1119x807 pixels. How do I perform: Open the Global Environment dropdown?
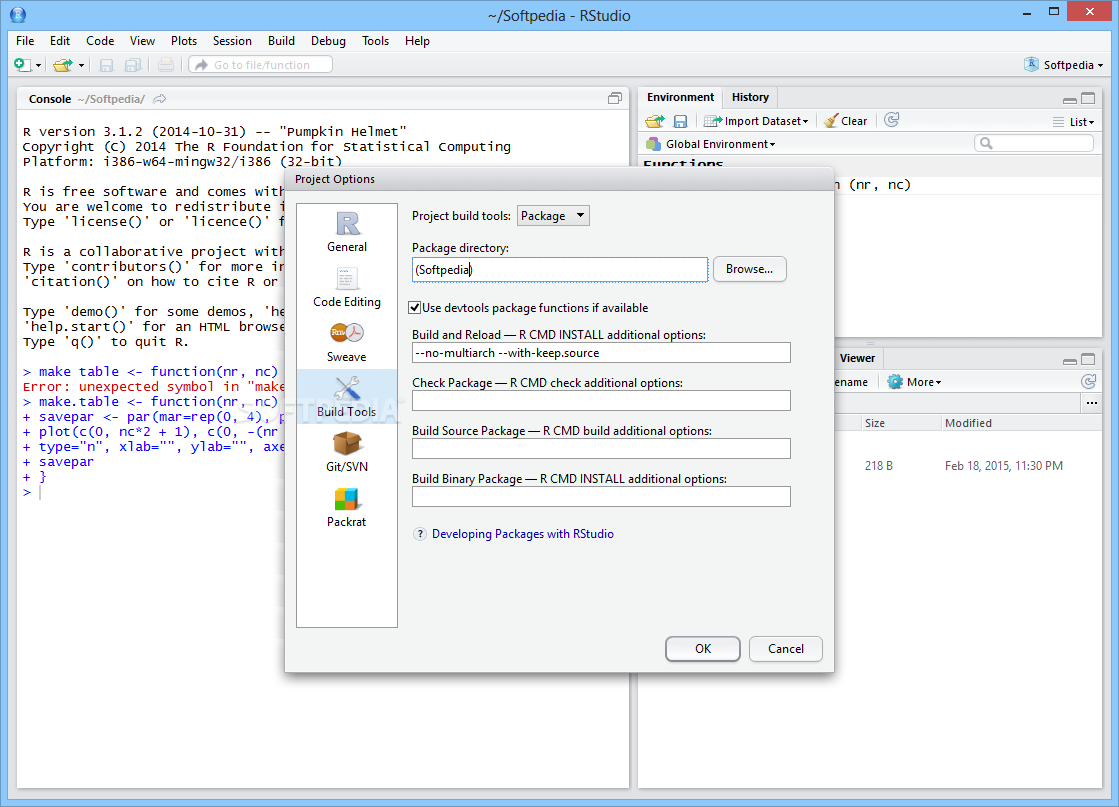711,144
